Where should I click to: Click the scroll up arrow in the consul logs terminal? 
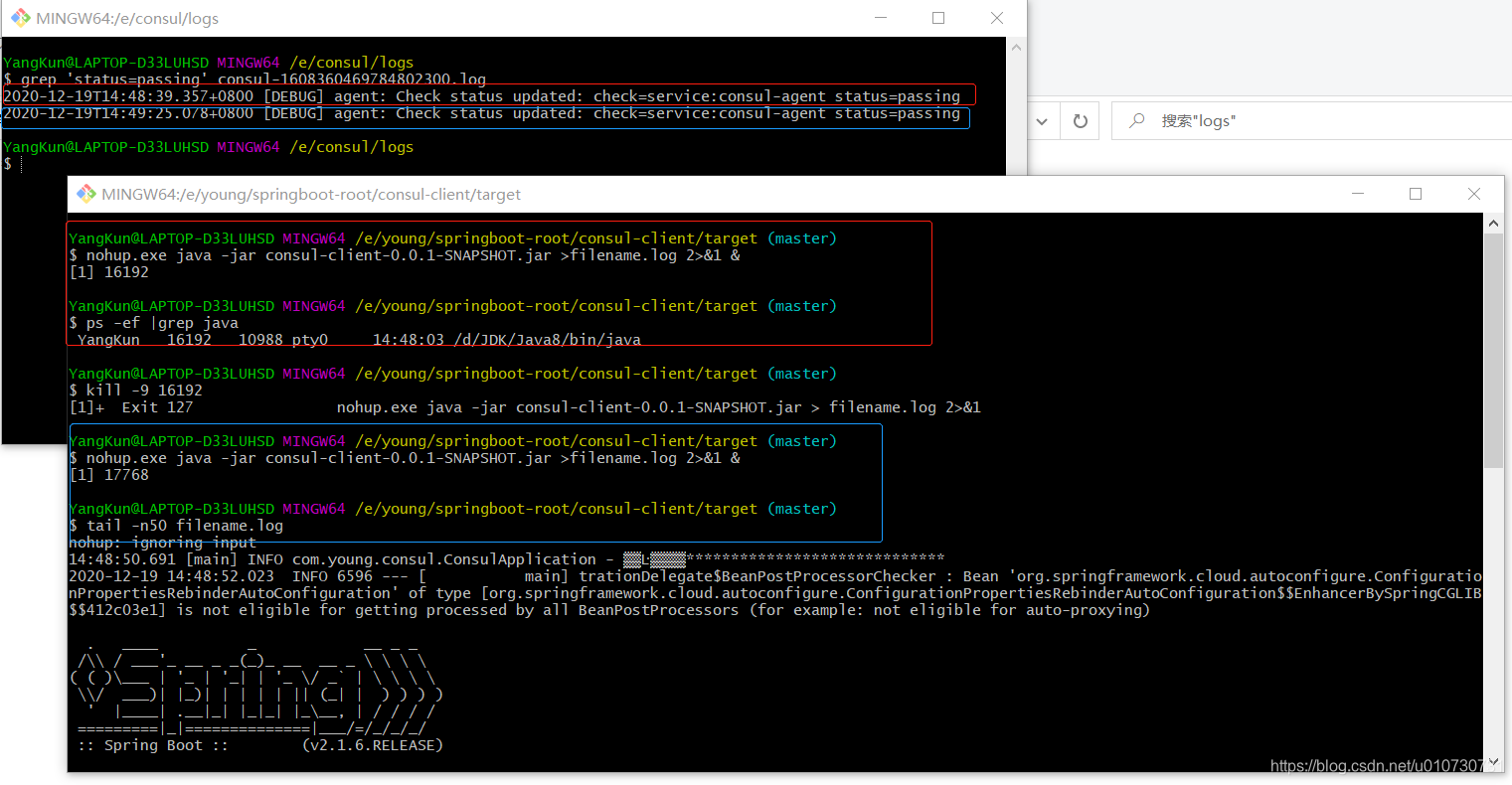point(1016,48)
